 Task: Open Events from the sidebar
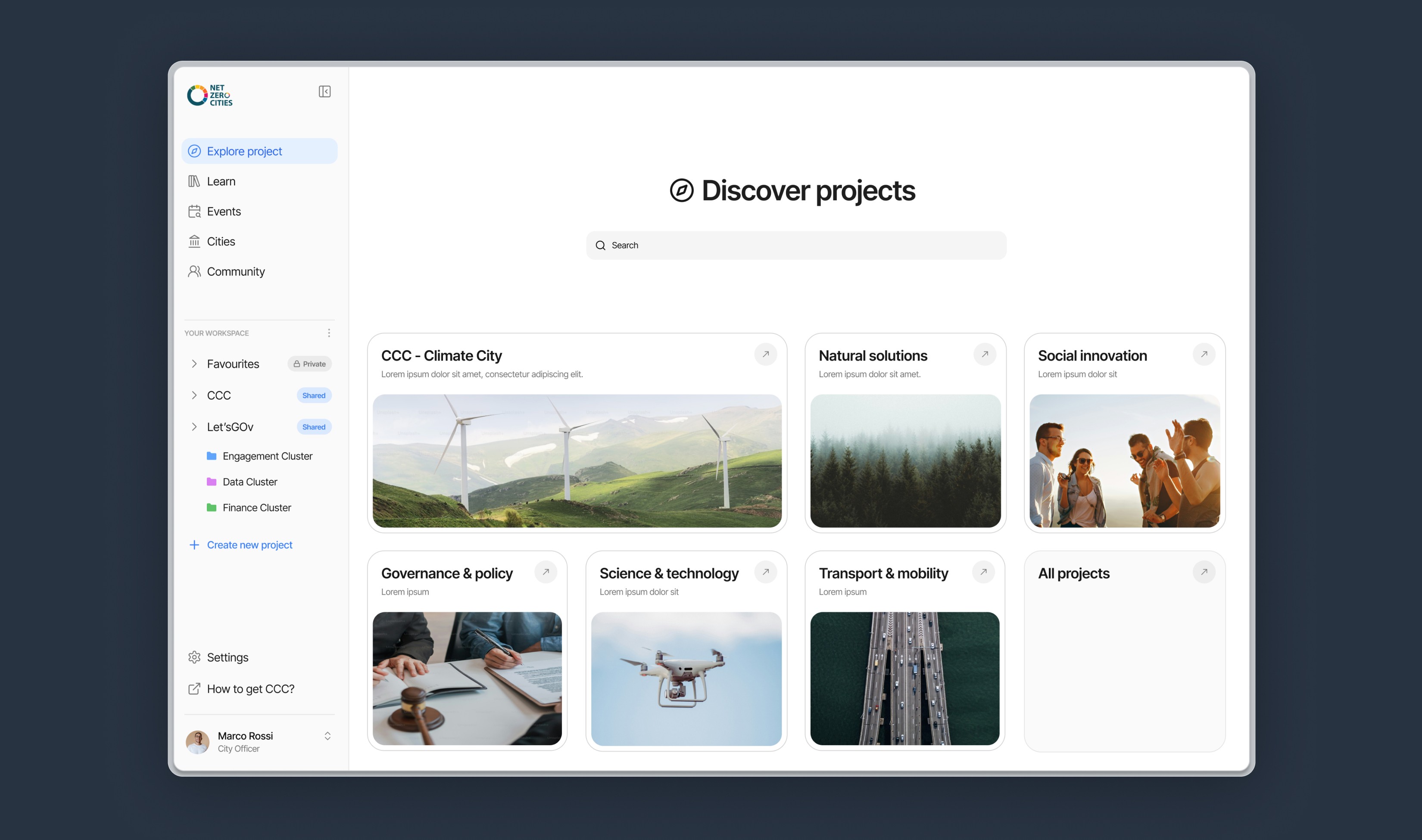tap(224, 211)
